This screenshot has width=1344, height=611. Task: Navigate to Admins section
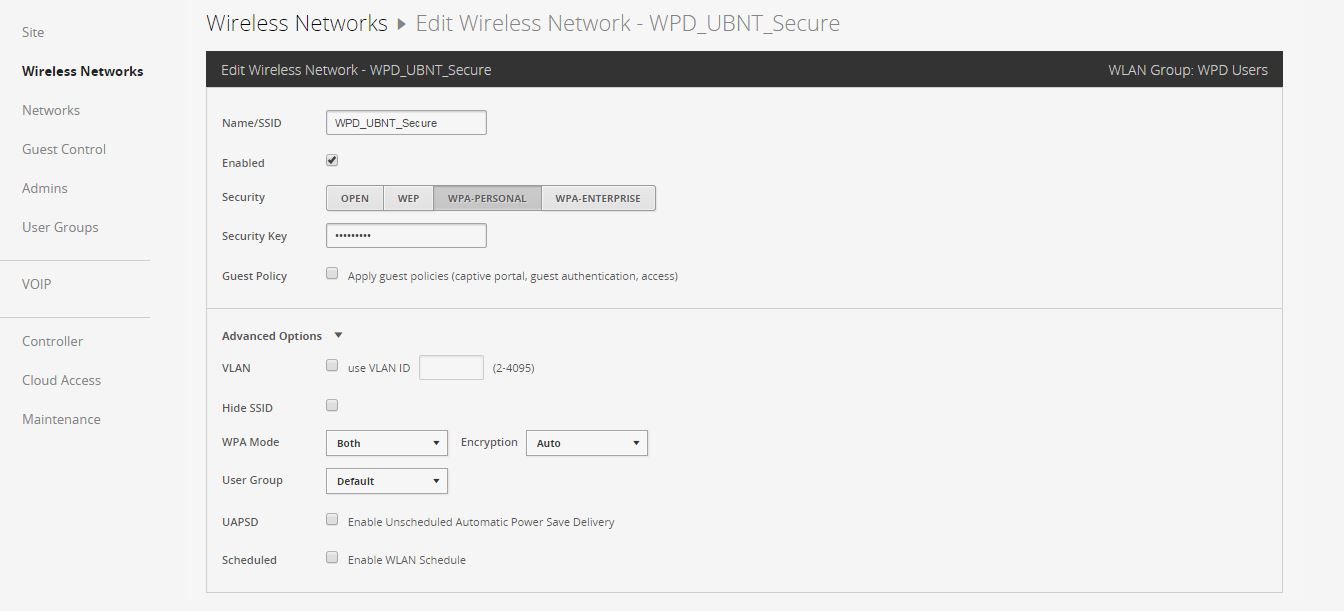tap(45, 188)
